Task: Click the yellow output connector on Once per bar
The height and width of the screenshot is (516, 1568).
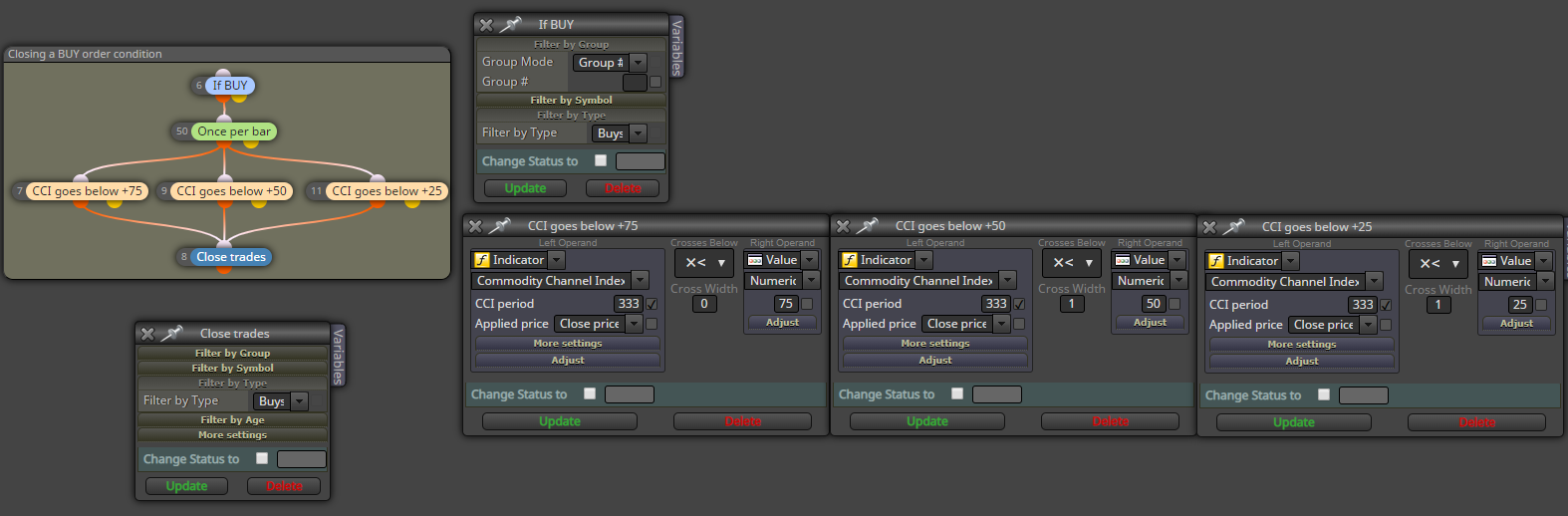Action: tap(251, 143)
